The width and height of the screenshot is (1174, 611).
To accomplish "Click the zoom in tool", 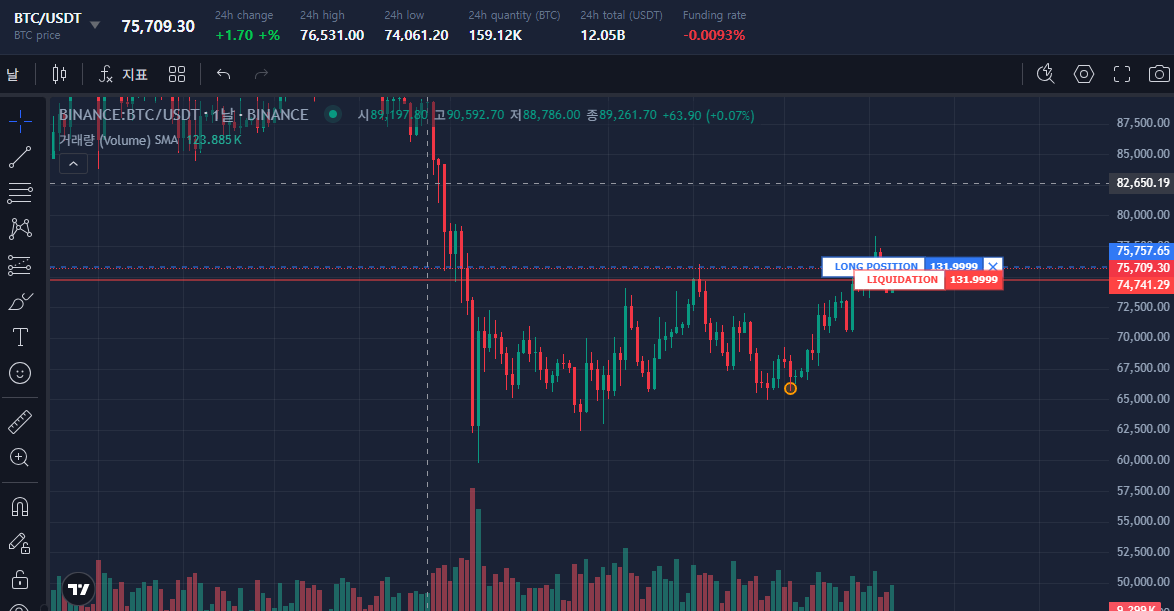I will point(20,458).
